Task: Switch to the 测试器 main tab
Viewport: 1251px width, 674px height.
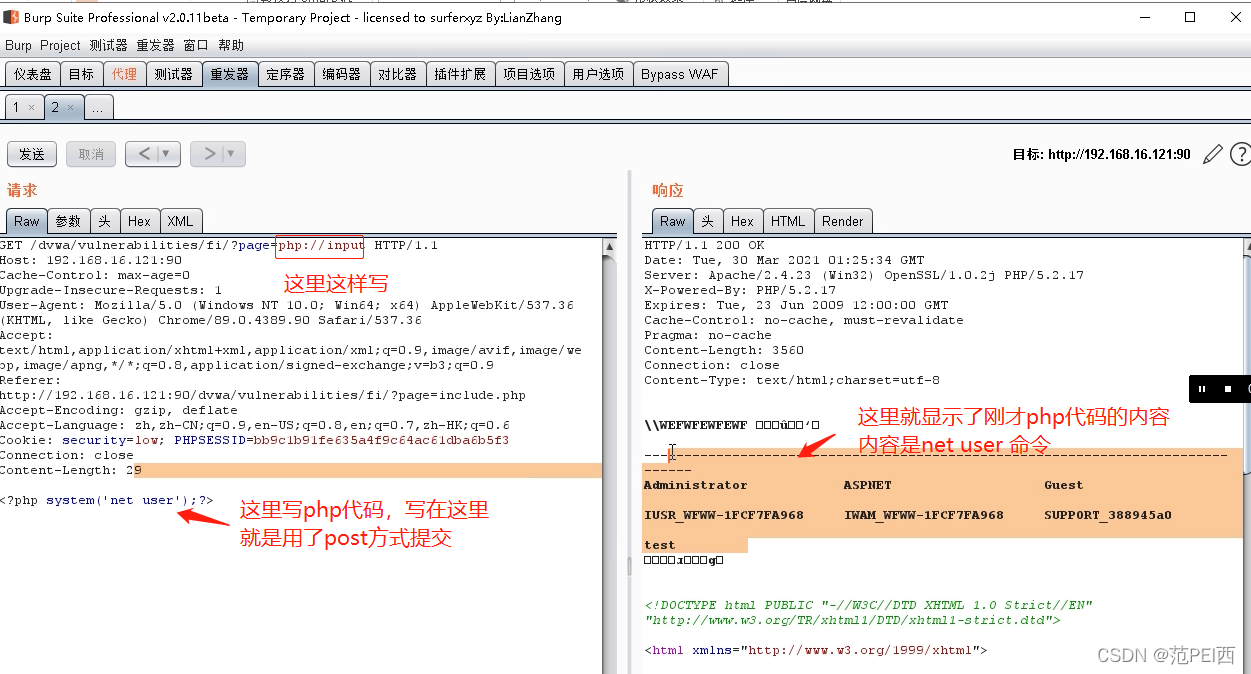Action: [x=173, y=74]
